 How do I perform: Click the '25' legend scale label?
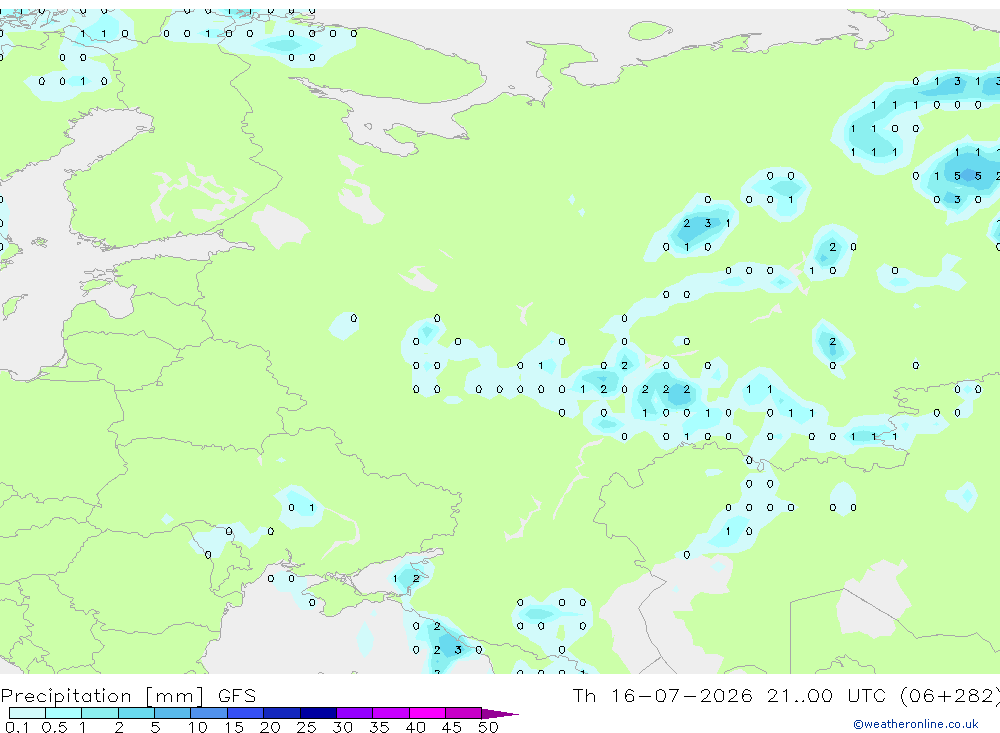click(x=307, y=727)
